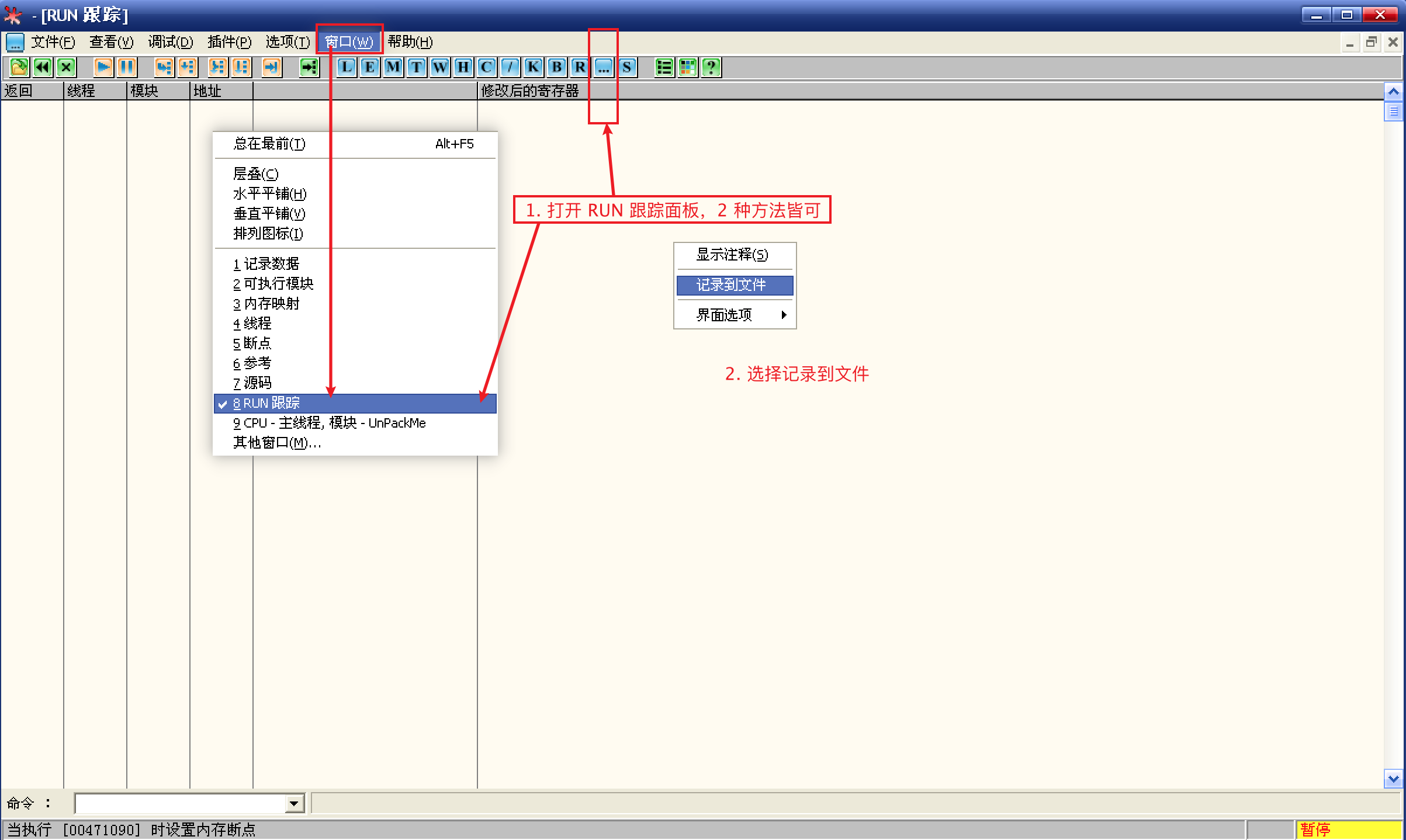Expand the '界面选项' submenu arrow
This screenshot has width=1406, height=840.
784,315
